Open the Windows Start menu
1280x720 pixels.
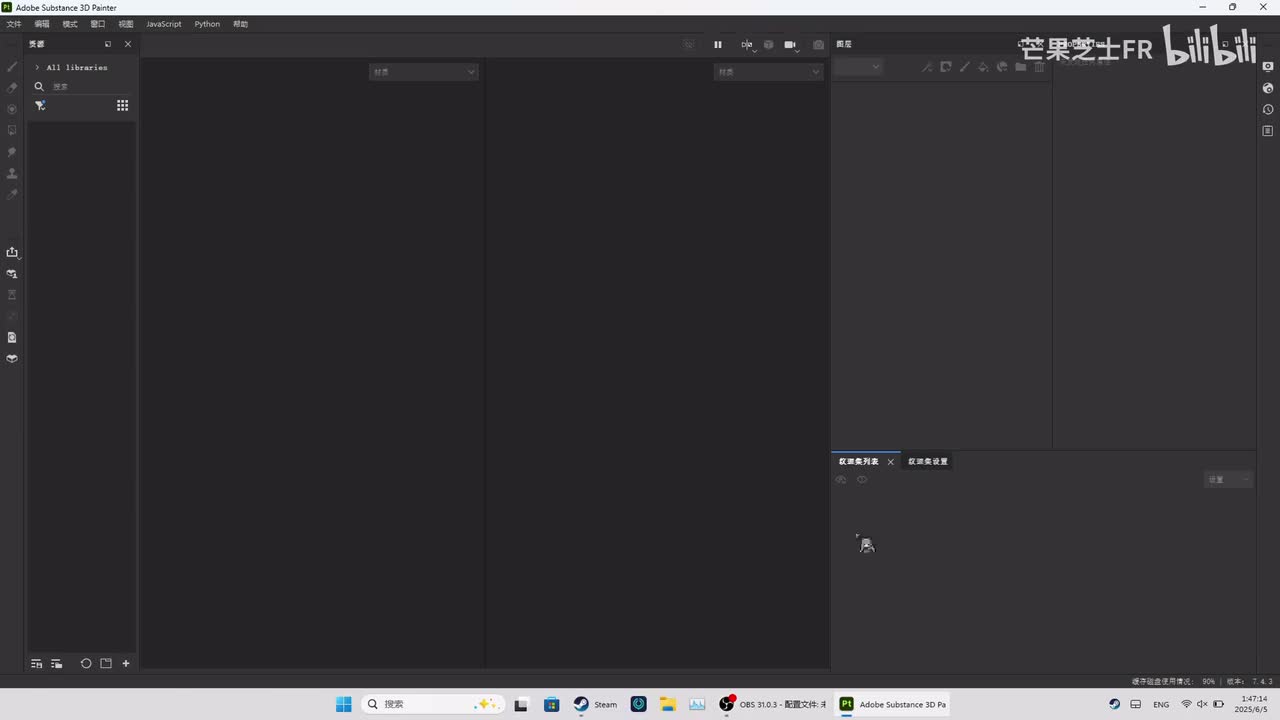[343, 704]
